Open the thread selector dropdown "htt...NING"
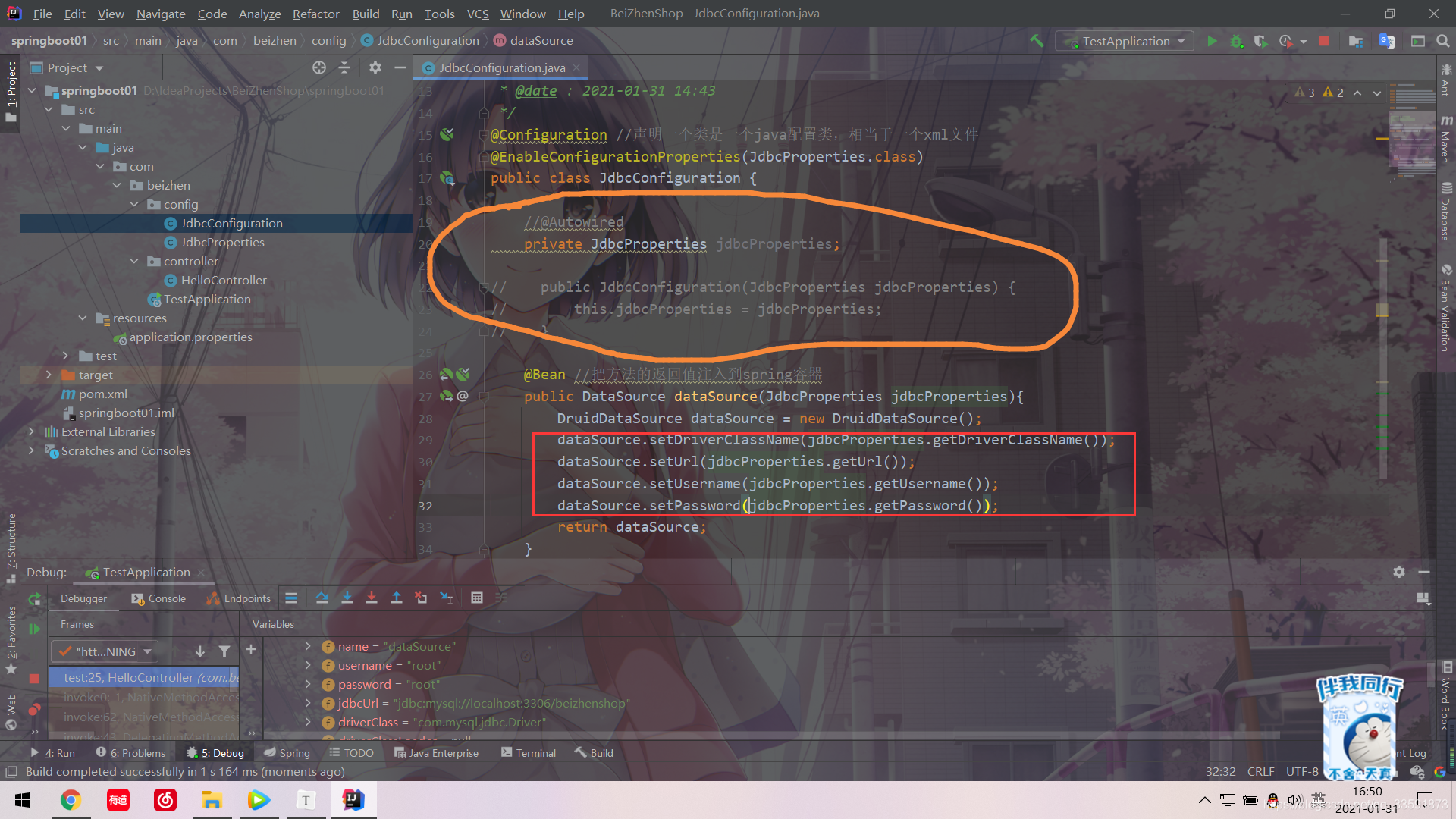 (105, 651)
